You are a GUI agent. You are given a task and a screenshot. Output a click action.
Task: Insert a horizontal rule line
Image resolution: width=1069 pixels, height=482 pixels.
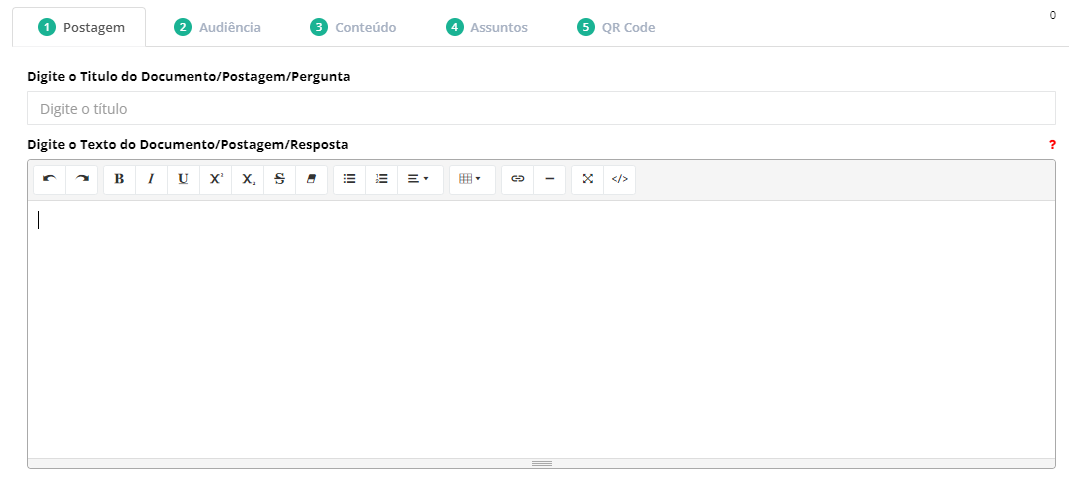pos(549,179)
